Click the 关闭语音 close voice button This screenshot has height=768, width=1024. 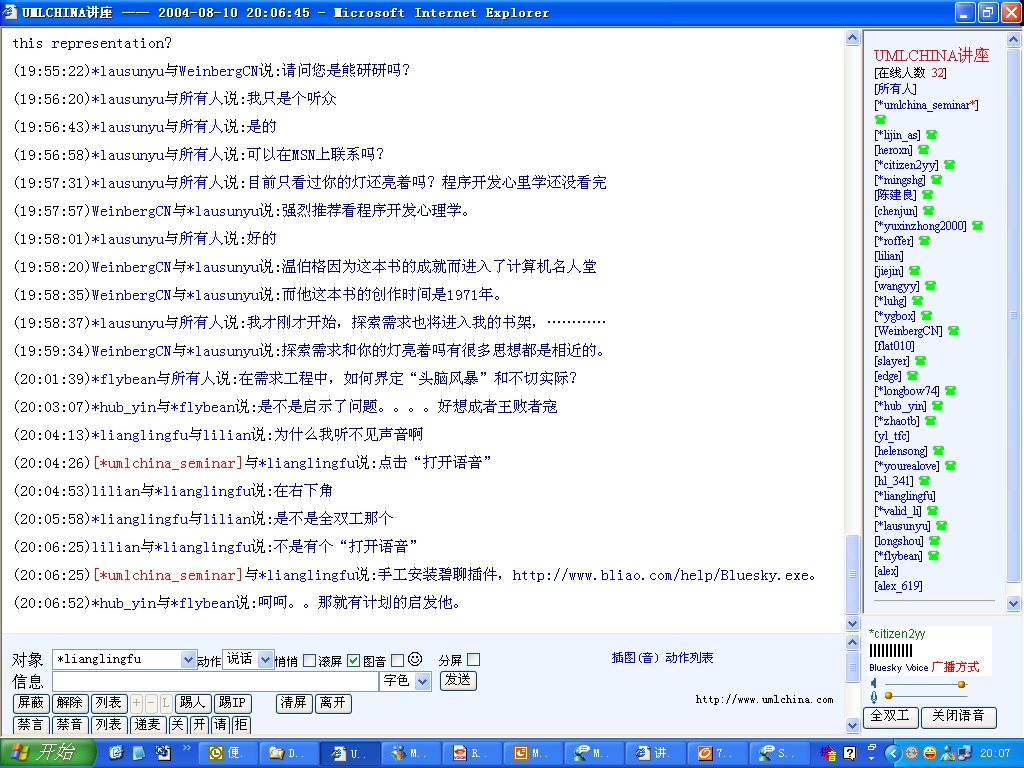[958, 716]
